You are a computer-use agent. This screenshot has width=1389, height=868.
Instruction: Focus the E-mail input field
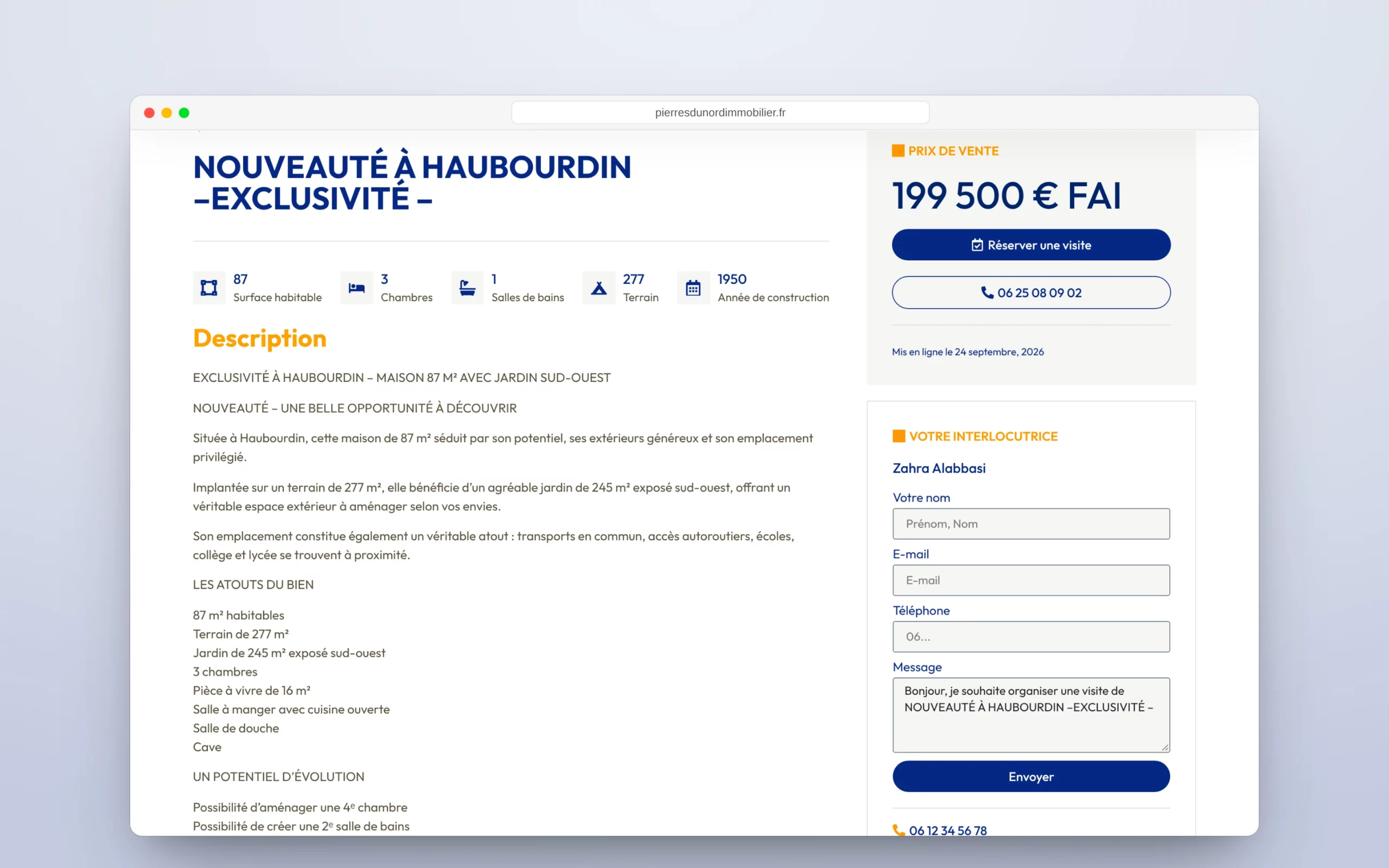[1031, 580]
